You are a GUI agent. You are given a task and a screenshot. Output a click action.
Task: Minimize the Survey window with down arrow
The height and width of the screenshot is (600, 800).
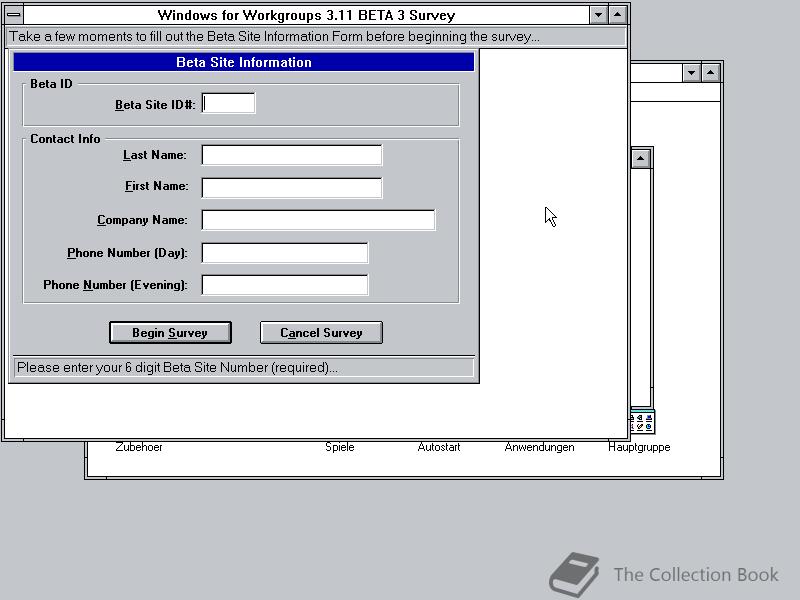click(x=598, y=15)
